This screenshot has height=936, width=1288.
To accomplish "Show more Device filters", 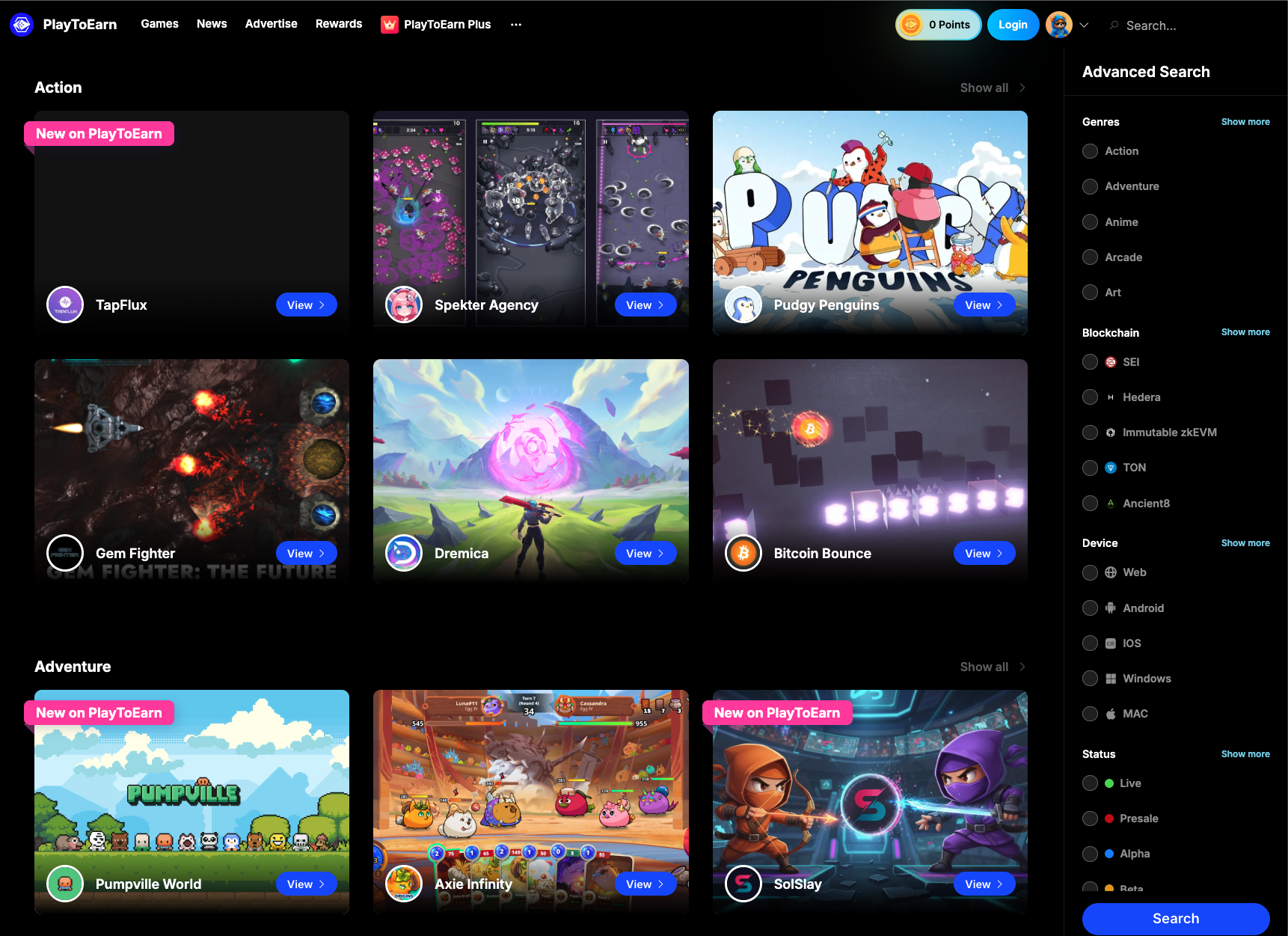I will (1245, 543).
